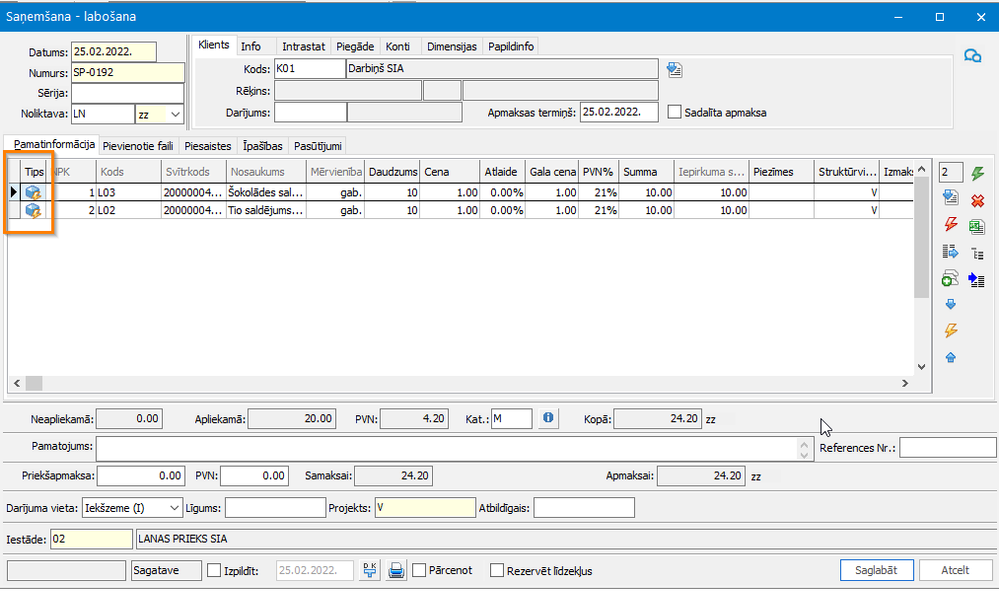Click the Apmaksas termiņš date field
999x591 pixels.
pyautogui.click(x=619, y=112)
